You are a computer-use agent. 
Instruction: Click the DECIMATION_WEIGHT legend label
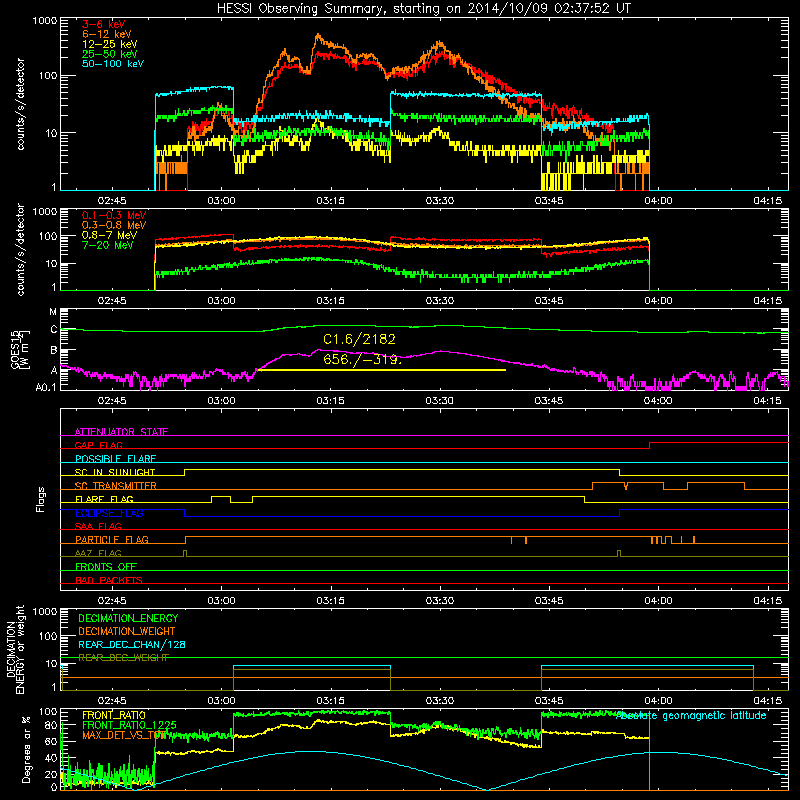tap(127, 631)
